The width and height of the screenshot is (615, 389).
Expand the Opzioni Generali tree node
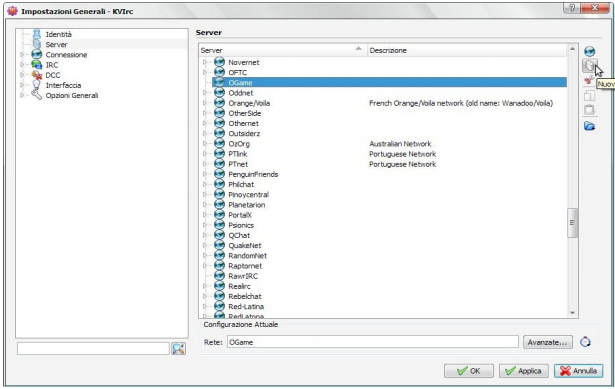coord(22,95)
